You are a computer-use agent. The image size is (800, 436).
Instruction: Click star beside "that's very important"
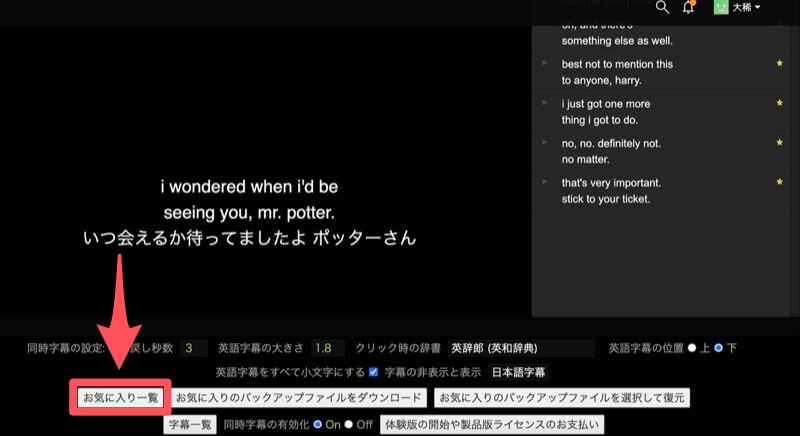(779, 183)
